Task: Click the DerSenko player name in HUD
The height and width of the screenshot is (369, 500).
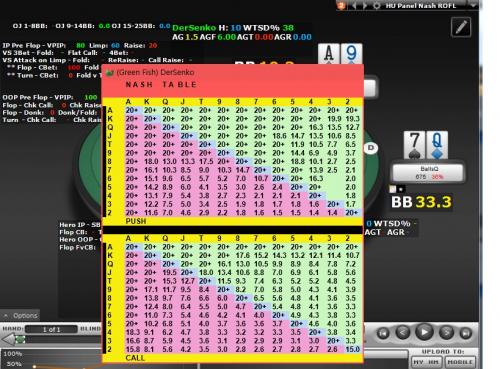Action: coord(194,28)
